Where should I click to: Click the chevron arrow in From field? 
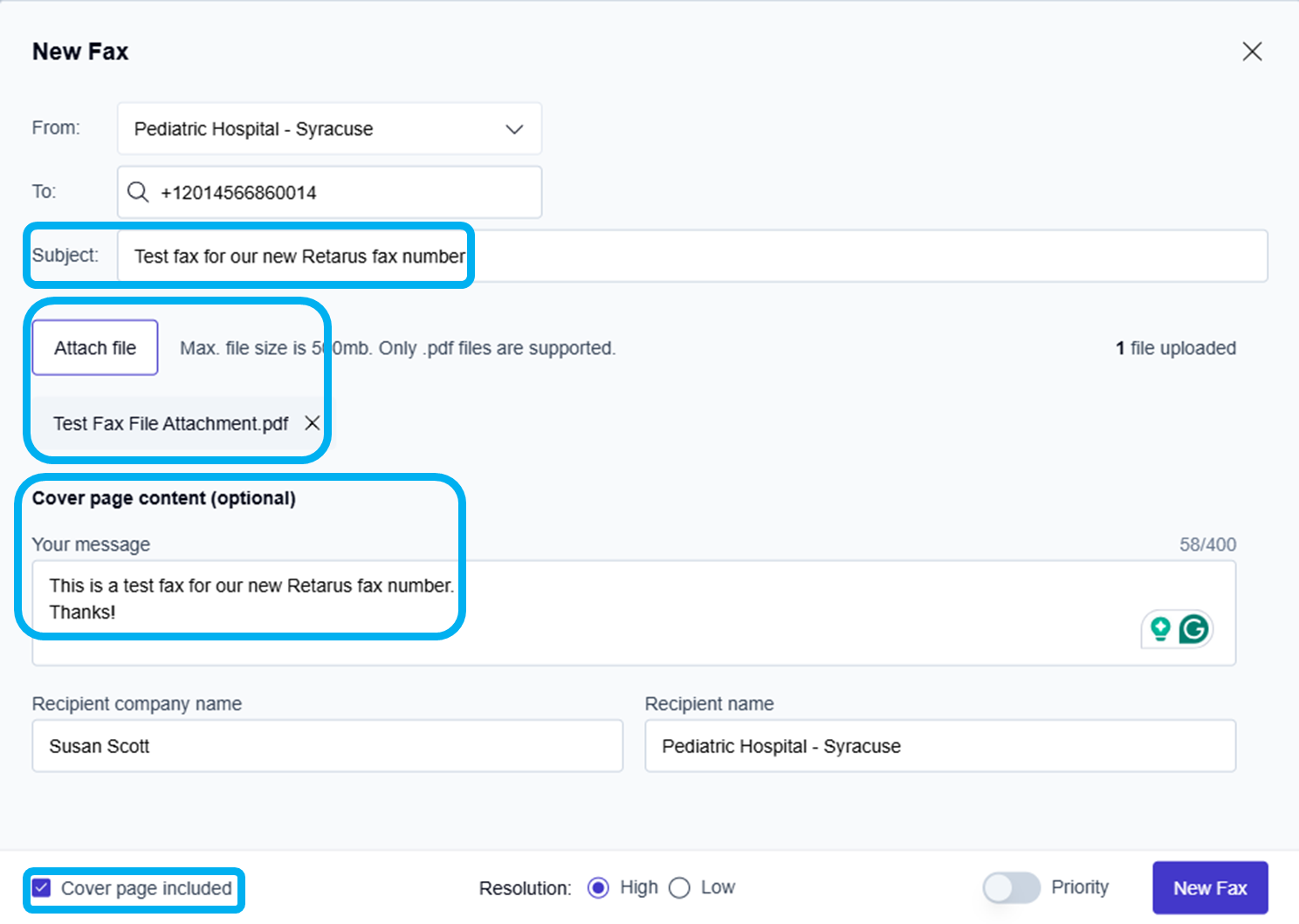point(514,129)
